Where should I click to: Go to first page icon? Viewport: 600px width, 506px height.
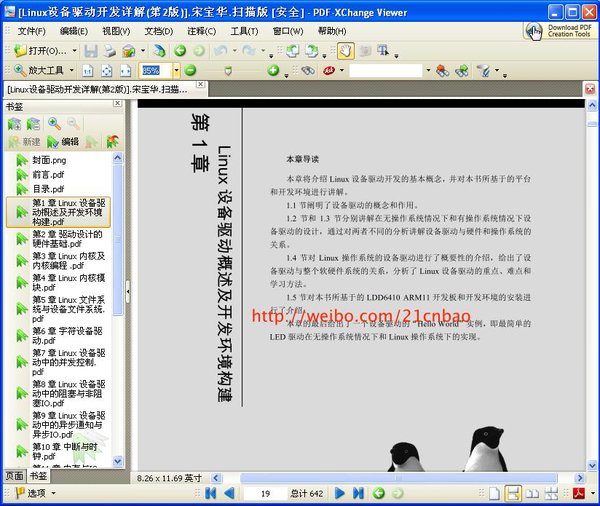(x=210, y=493)
